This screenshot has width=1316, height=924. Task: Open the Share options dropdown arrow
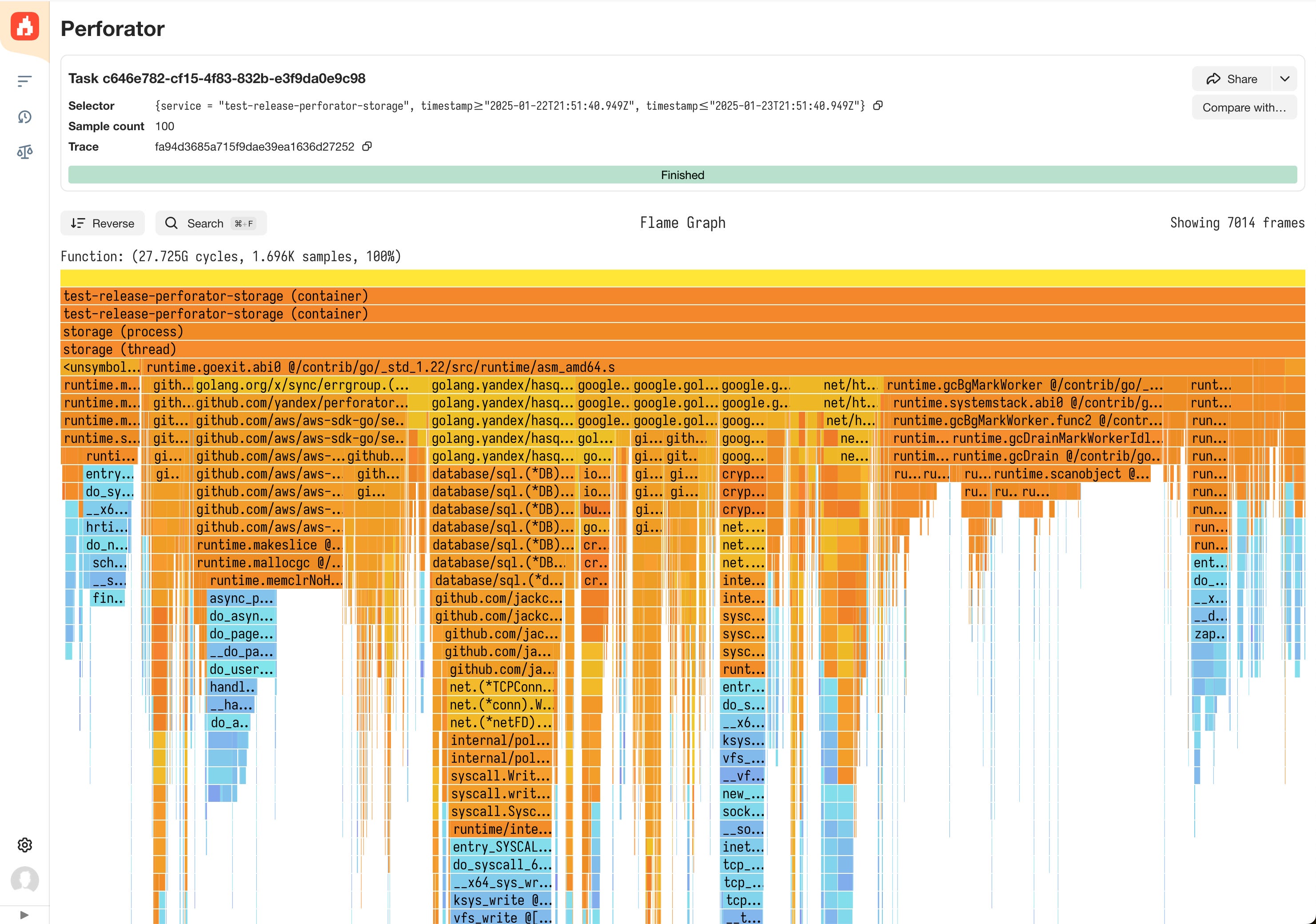(x=1284, y=79)
